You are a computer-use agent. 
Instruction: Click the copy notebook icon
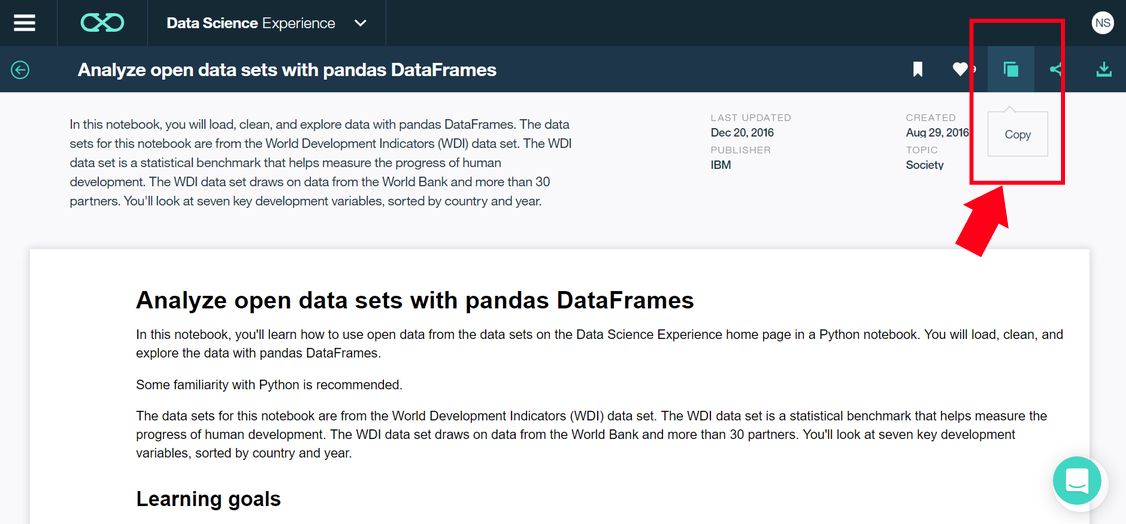coord(1010,70)
